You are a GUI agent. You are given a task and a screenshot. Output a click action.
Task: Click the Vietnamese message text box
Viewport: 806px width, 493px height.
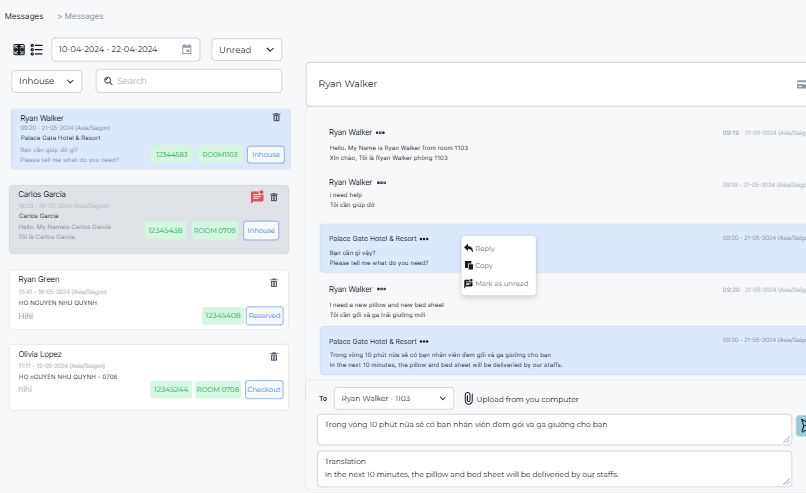coord(554,430)
